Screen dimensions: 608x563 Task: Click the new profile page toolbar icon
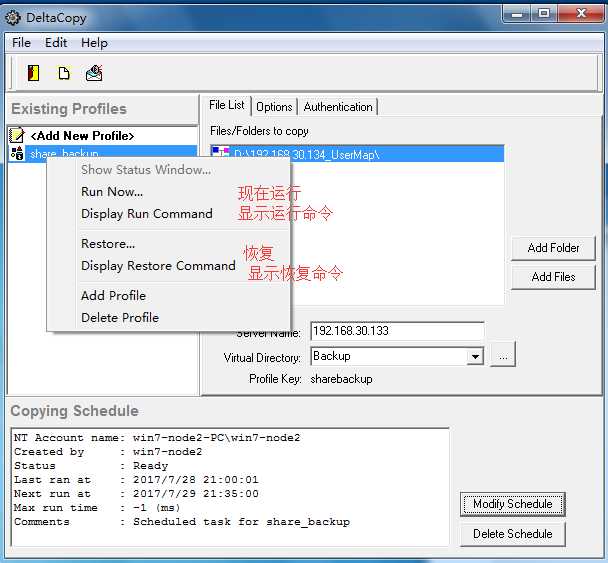(x=64, y=73)
